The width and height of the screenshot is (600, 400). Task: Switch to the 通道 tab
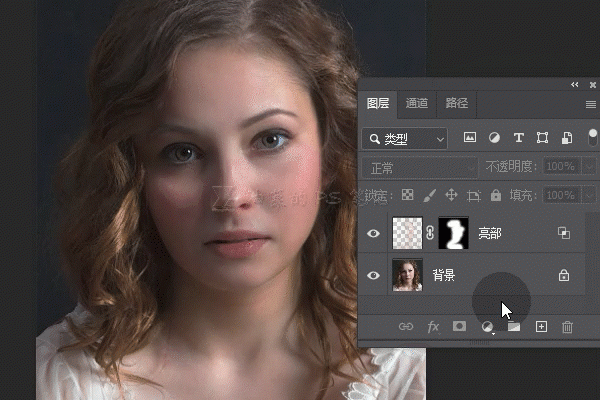click(417, 103)
